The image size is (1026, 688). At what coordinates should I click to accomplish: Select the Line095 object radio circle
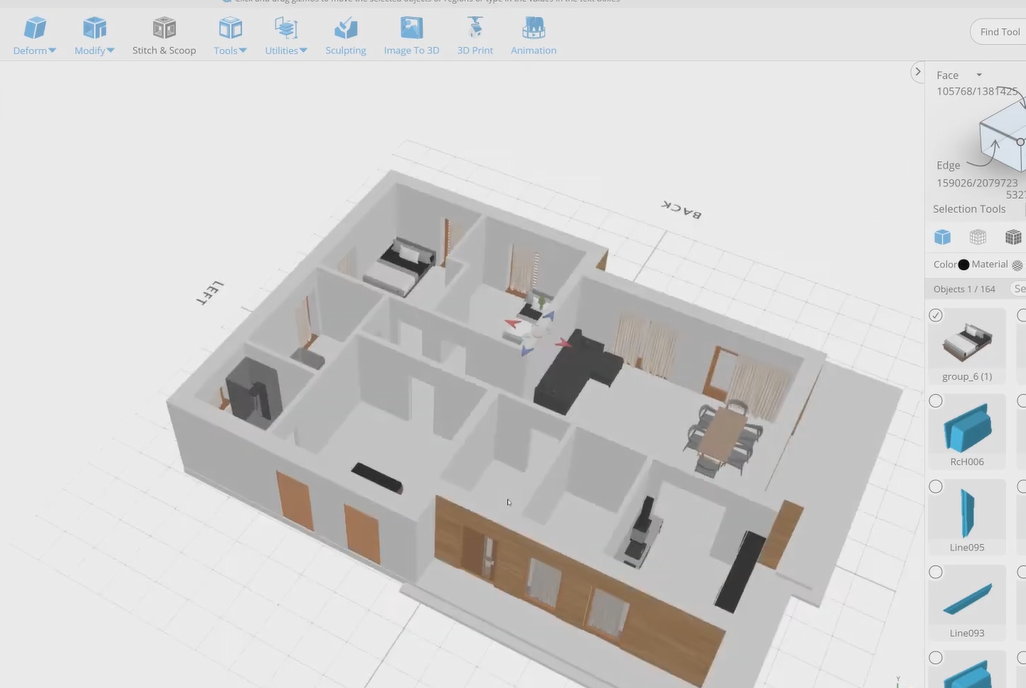point(936,486)
